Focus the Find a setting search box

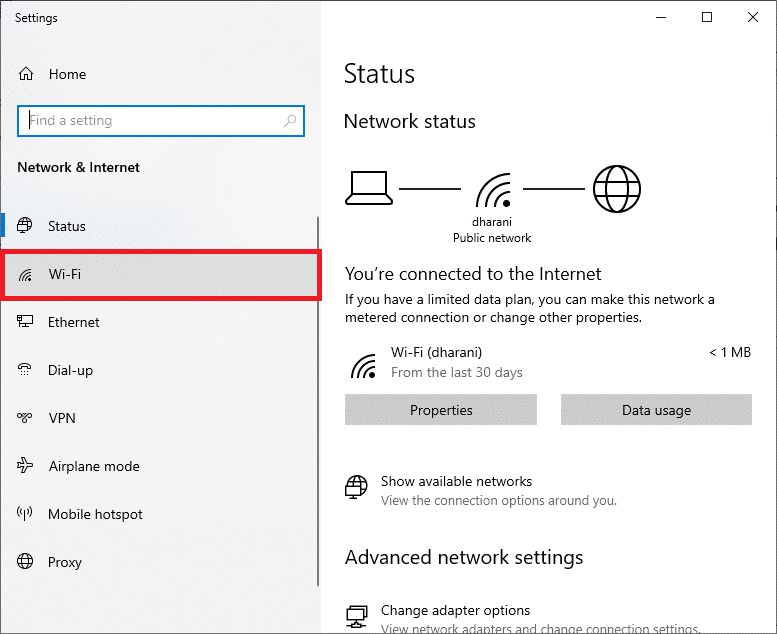click(161, 120)
